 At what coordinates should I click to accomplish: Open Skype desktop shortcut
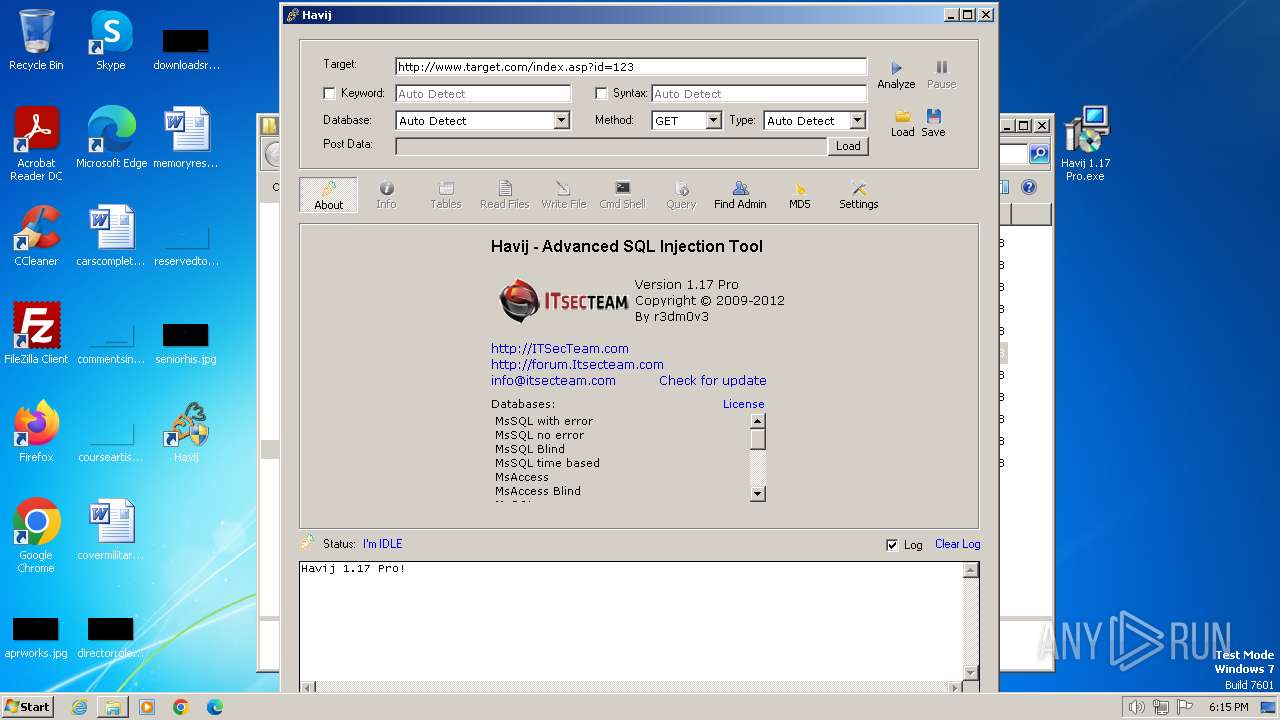point(111,40)
